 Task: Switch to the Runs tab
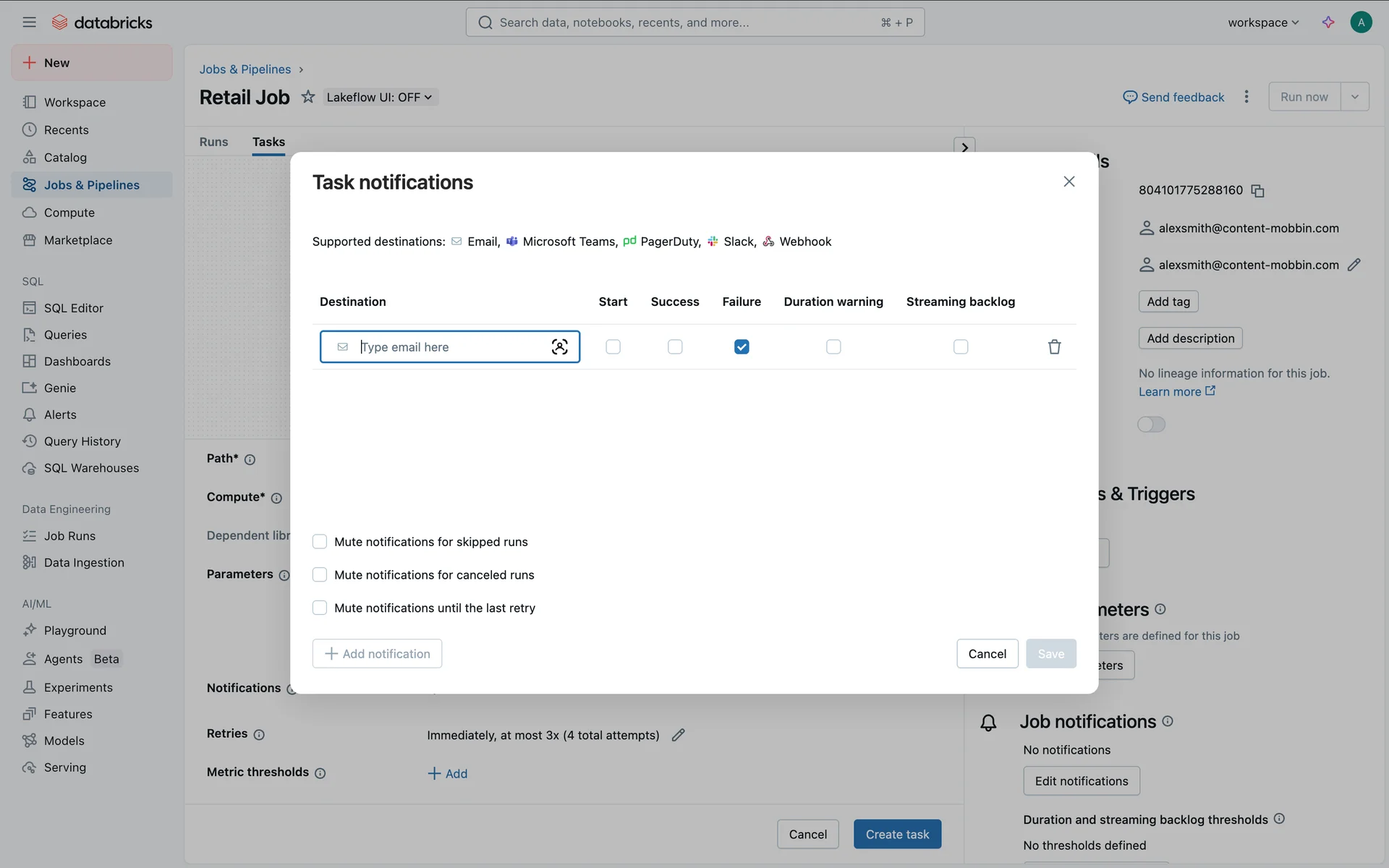pos(213,142)
